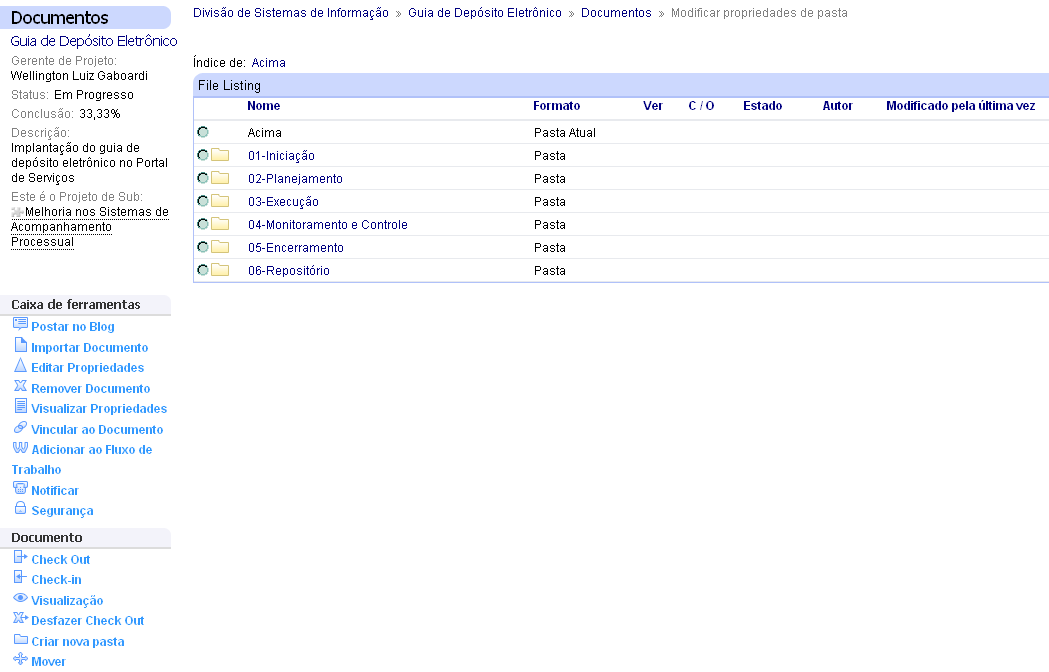Click the Visualização eye icon

point(21,598)
